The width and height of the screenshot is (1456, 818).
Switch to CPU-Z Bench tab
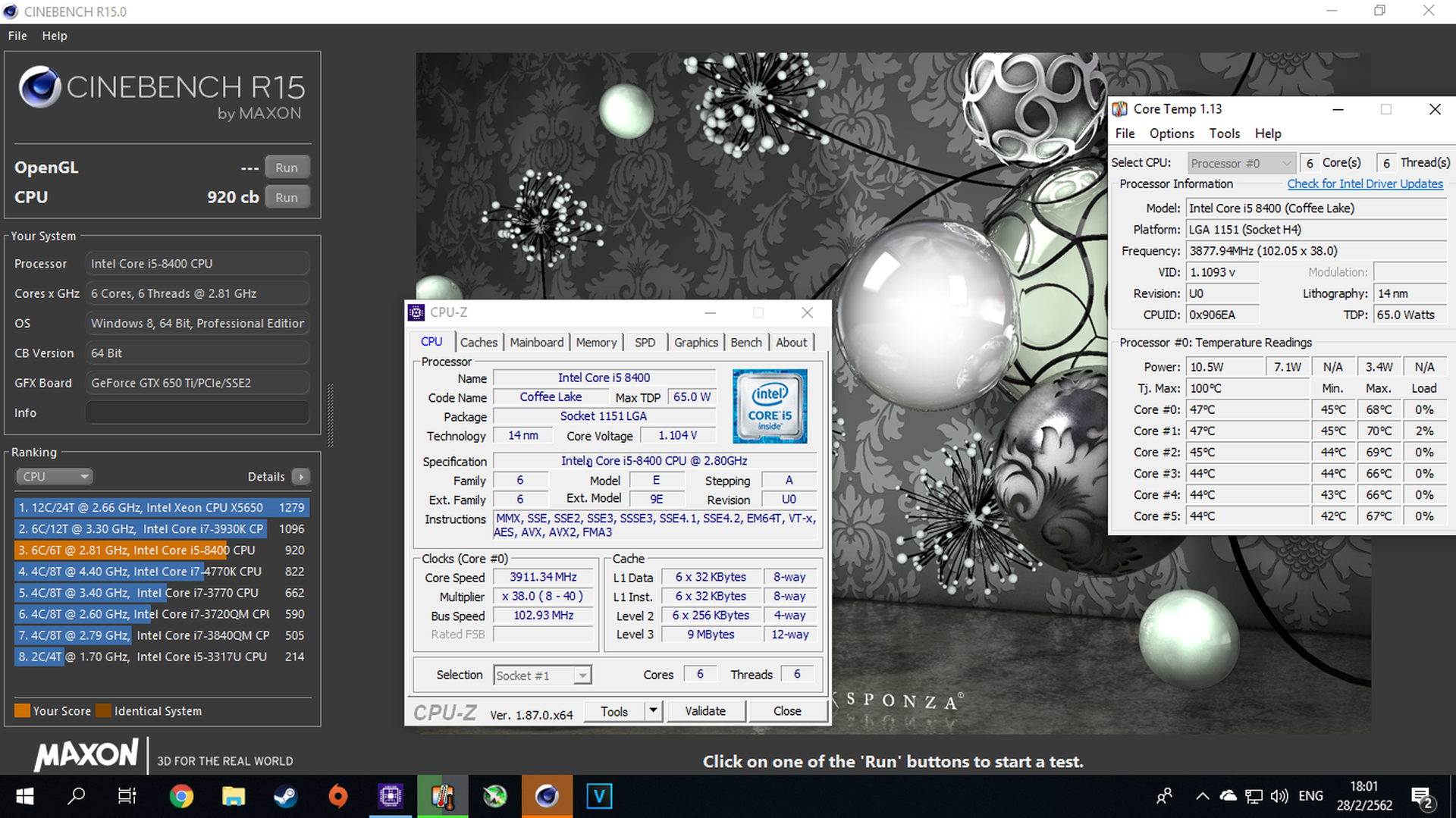coord(746,343)
